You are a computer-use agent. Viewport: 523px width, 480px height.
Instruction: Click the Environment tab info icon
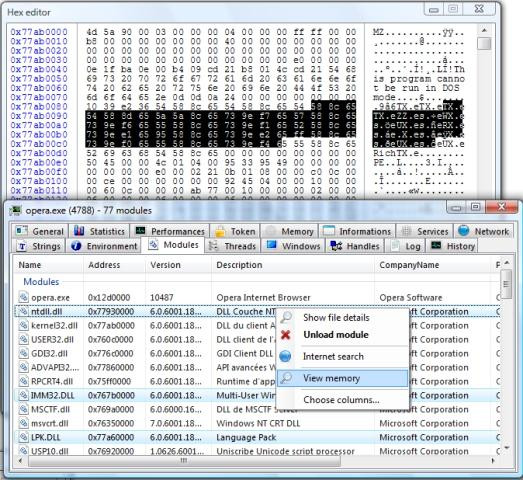[x=76, y=246]
